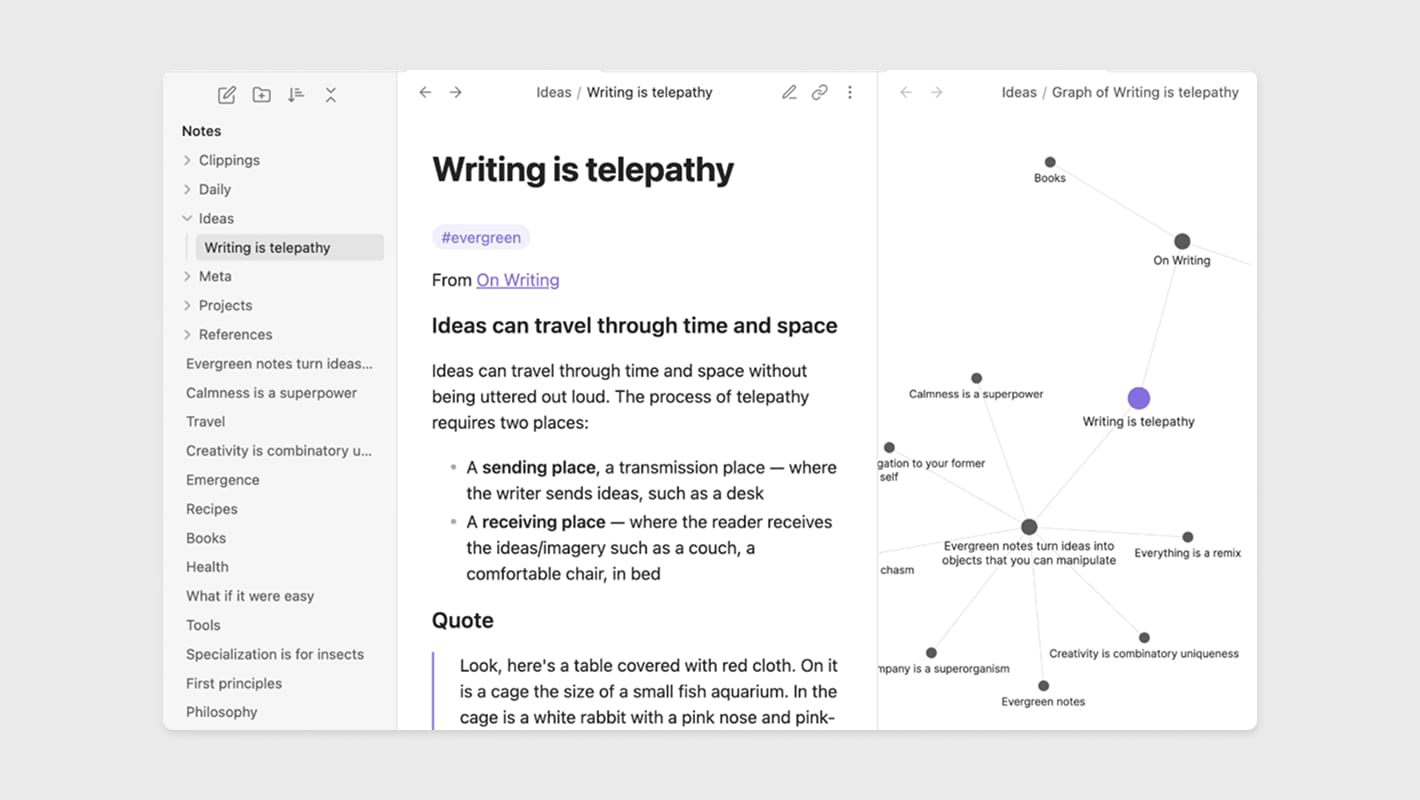Collapse all folders with the collapse icon

[x=330, y=95]
